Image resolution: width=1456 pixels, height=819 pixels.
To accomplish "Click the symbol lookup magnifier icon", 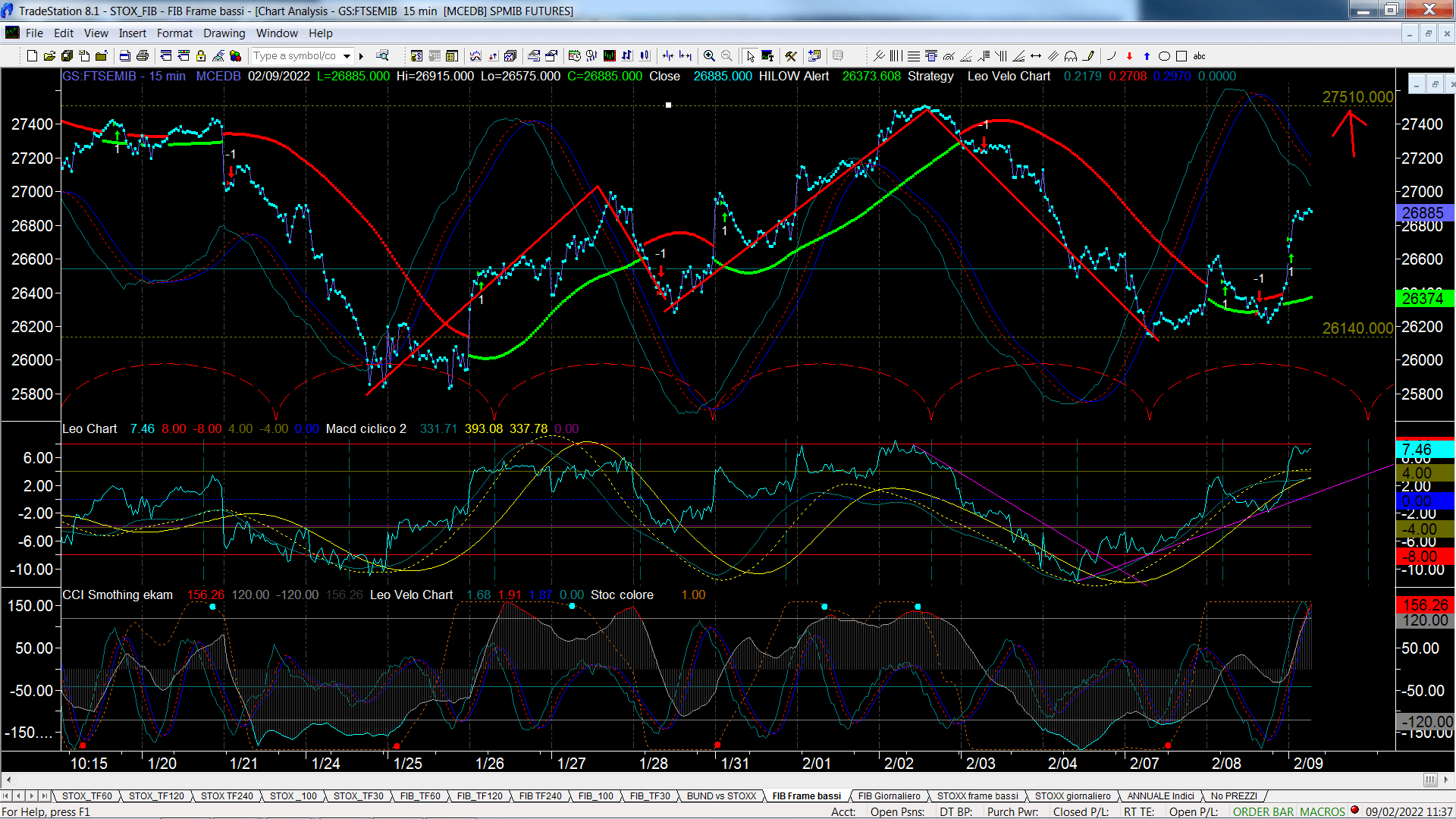I will click(382, 56).
